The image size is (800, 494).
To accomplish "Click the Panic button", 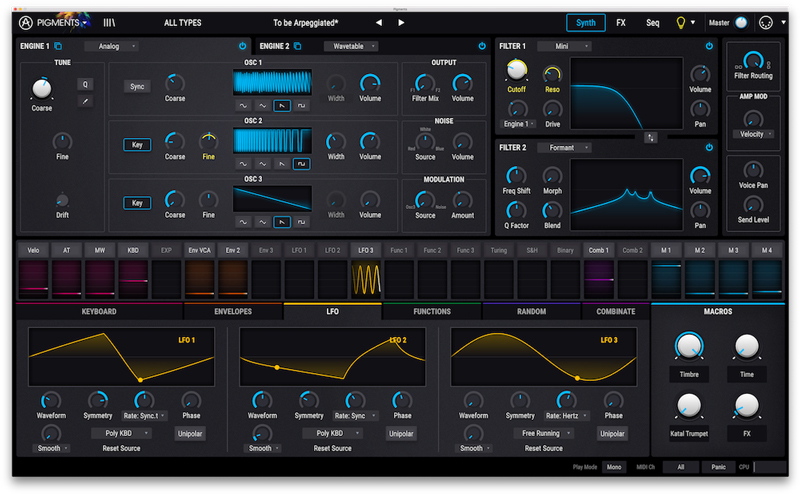I will [x=718, y=467].
